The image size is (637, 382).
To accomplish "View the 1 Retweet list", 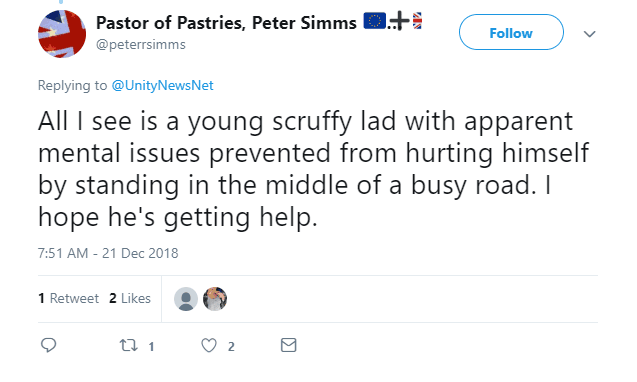I will click(x=68, y=298).
